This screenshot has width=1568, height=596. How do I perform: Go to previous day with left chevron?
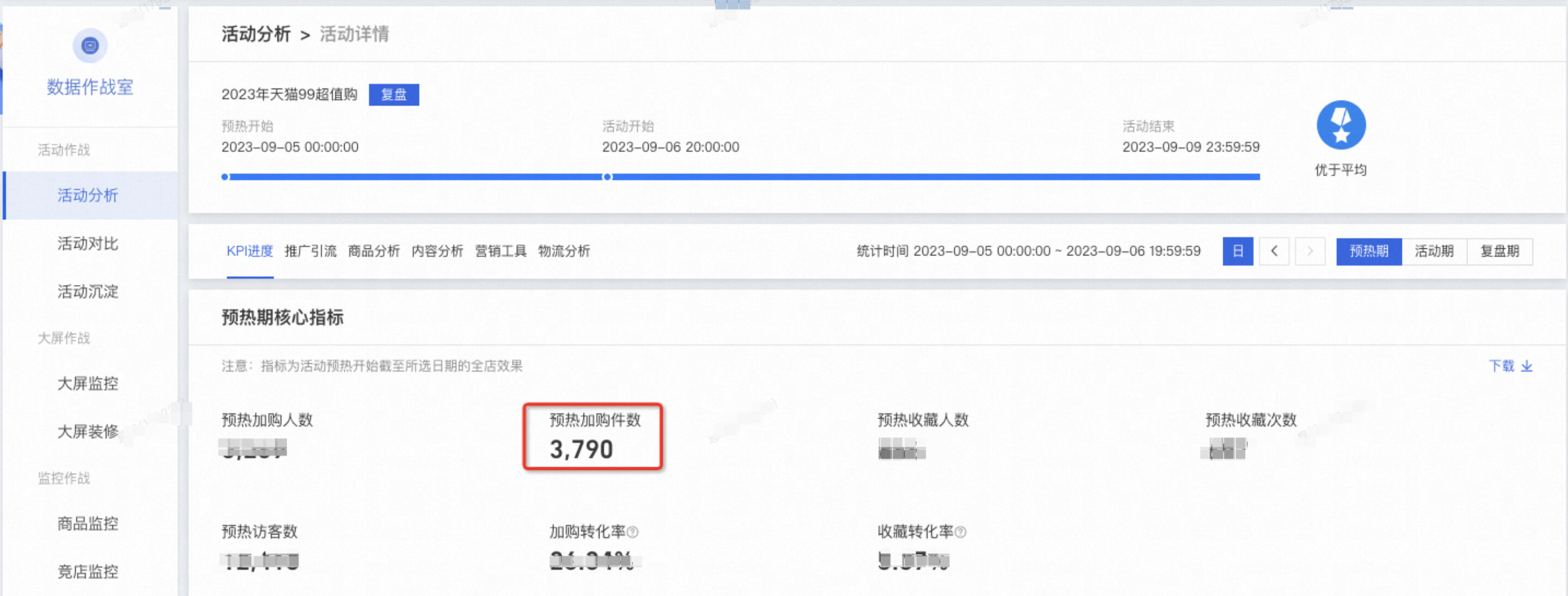point(1274,251)
